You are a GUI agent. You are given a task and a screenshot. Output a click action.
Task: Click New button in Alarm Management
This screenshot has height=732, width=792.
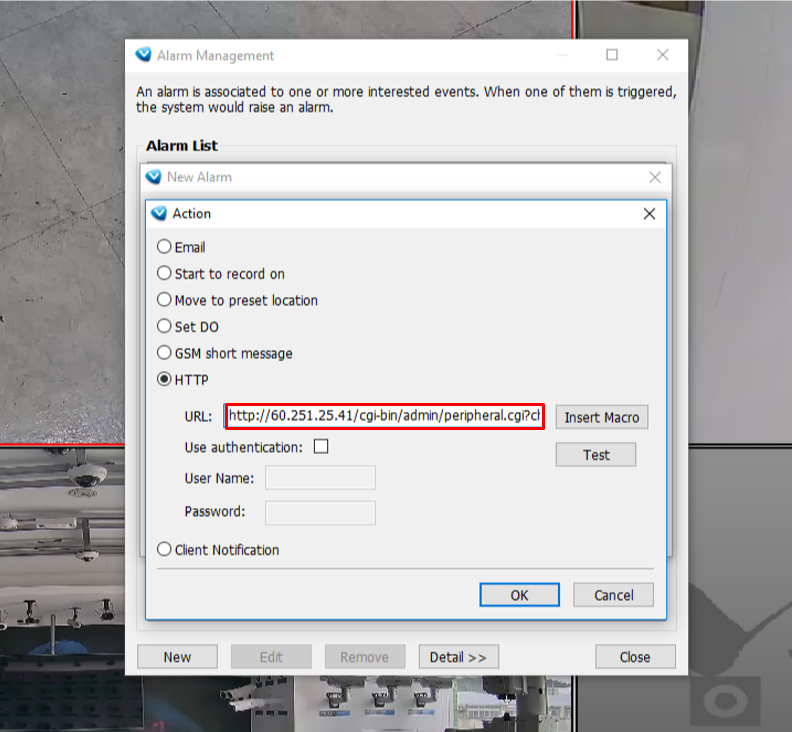[177, 657]
